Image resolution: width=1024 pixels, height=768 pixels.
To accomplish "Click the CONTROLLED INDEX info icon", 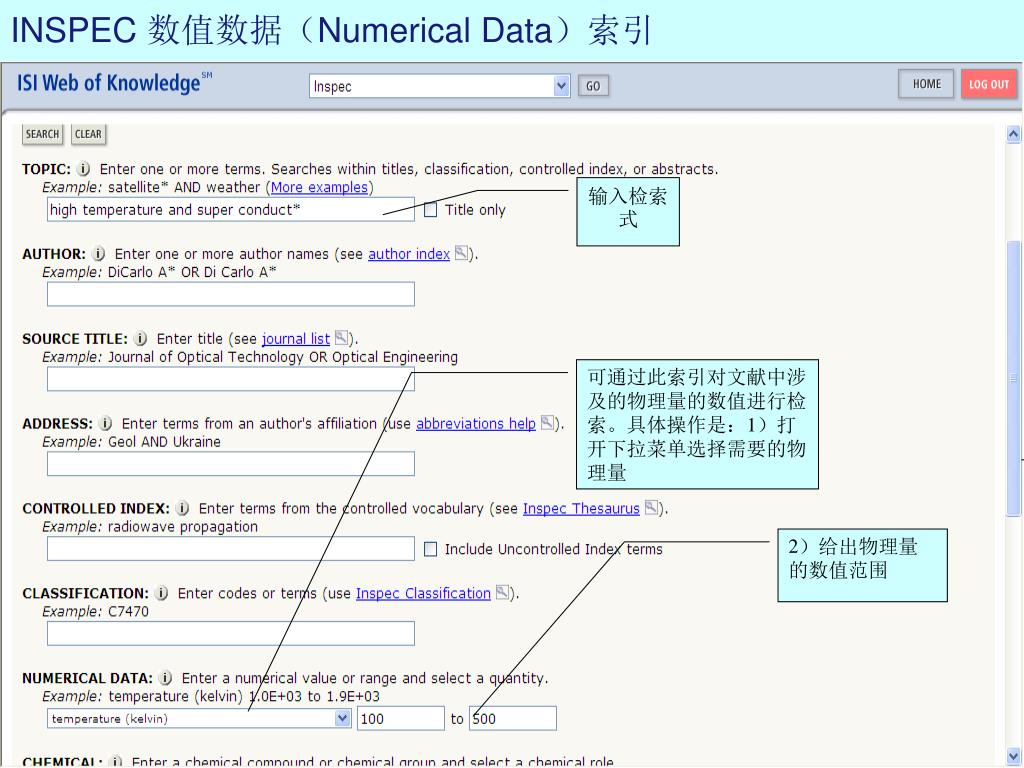I will (x=183, y=508).
